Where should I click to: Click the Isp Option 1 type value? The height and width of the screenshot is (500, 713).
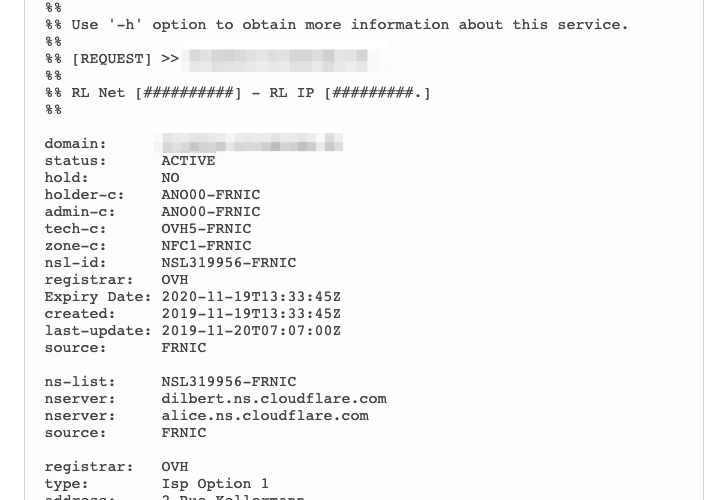[215, 483]
